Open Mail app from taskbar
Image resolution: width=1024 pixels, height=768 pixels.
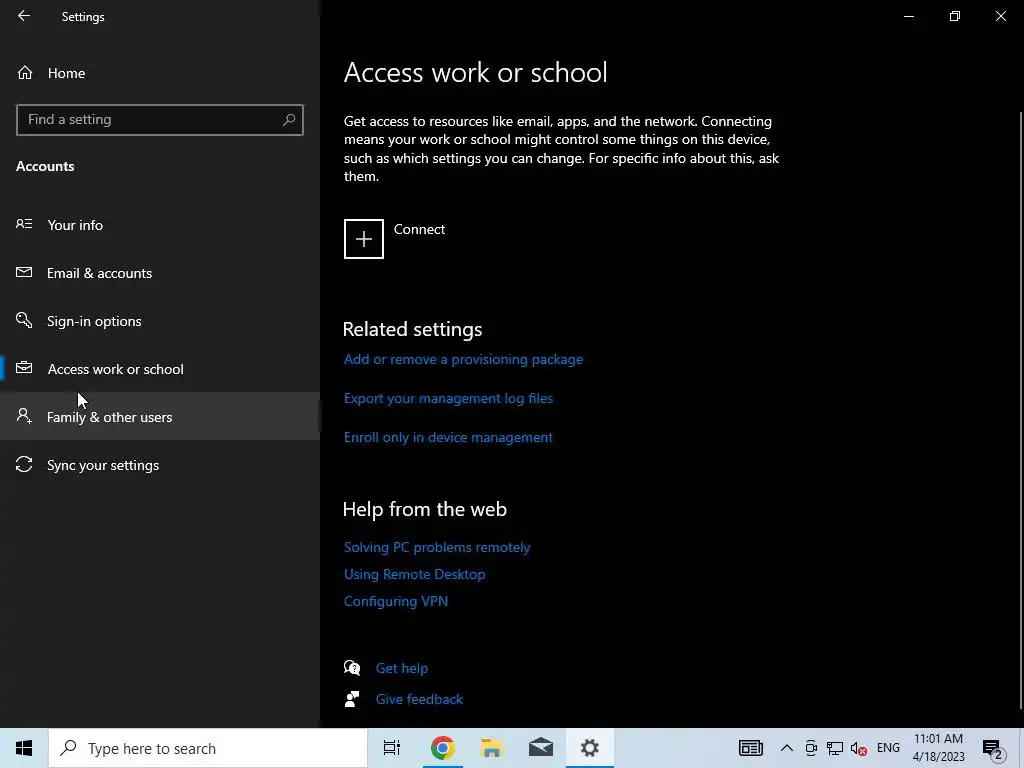(541, 748)
